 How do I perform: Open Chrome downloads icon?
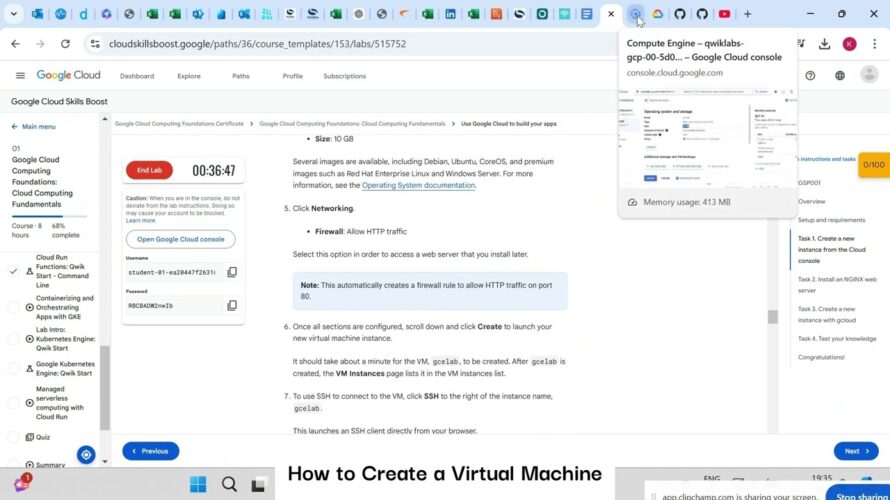tap(824, 44)
